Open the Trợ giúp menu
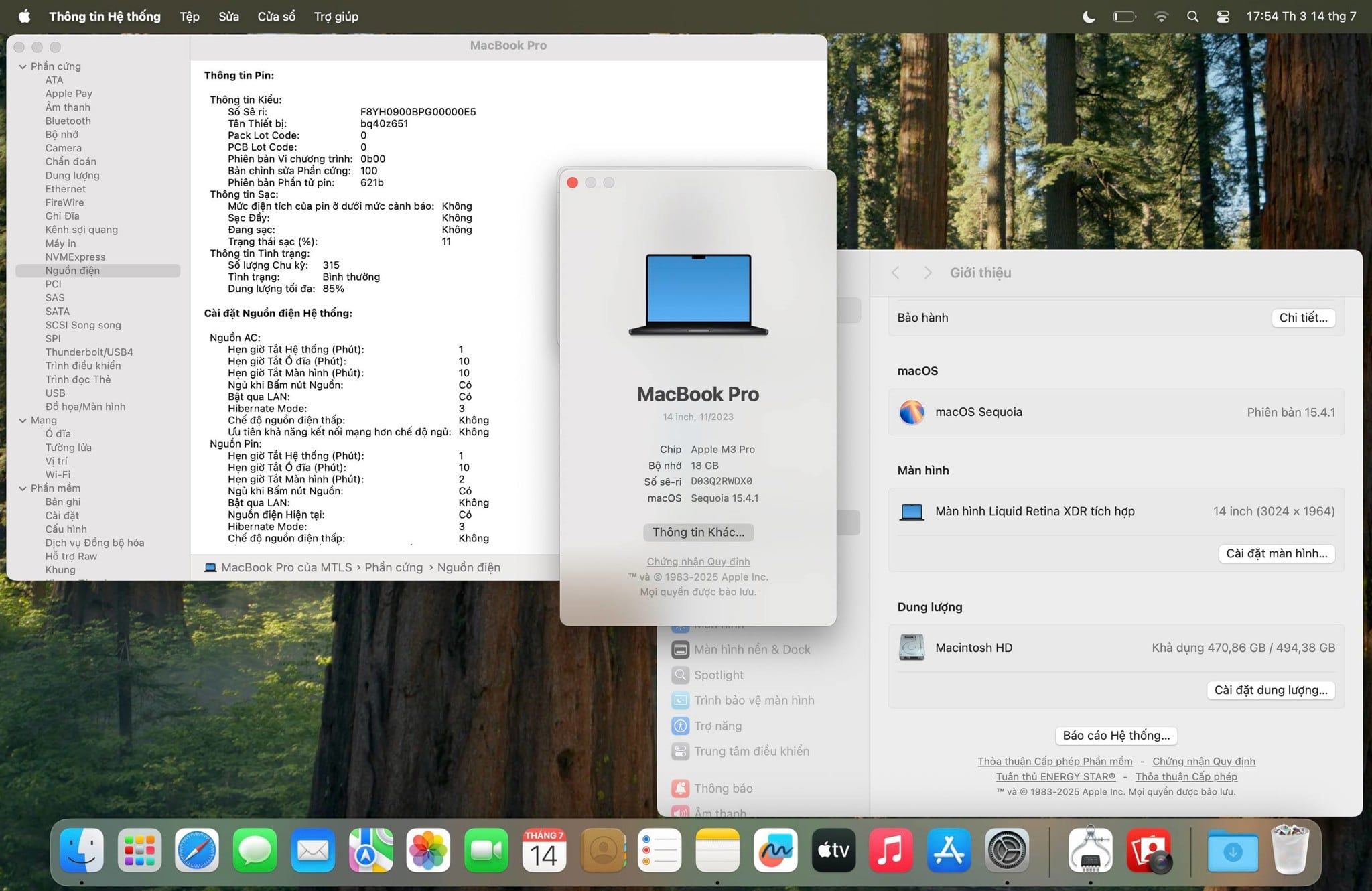1372x891 pixels. [x=336, y=17]
